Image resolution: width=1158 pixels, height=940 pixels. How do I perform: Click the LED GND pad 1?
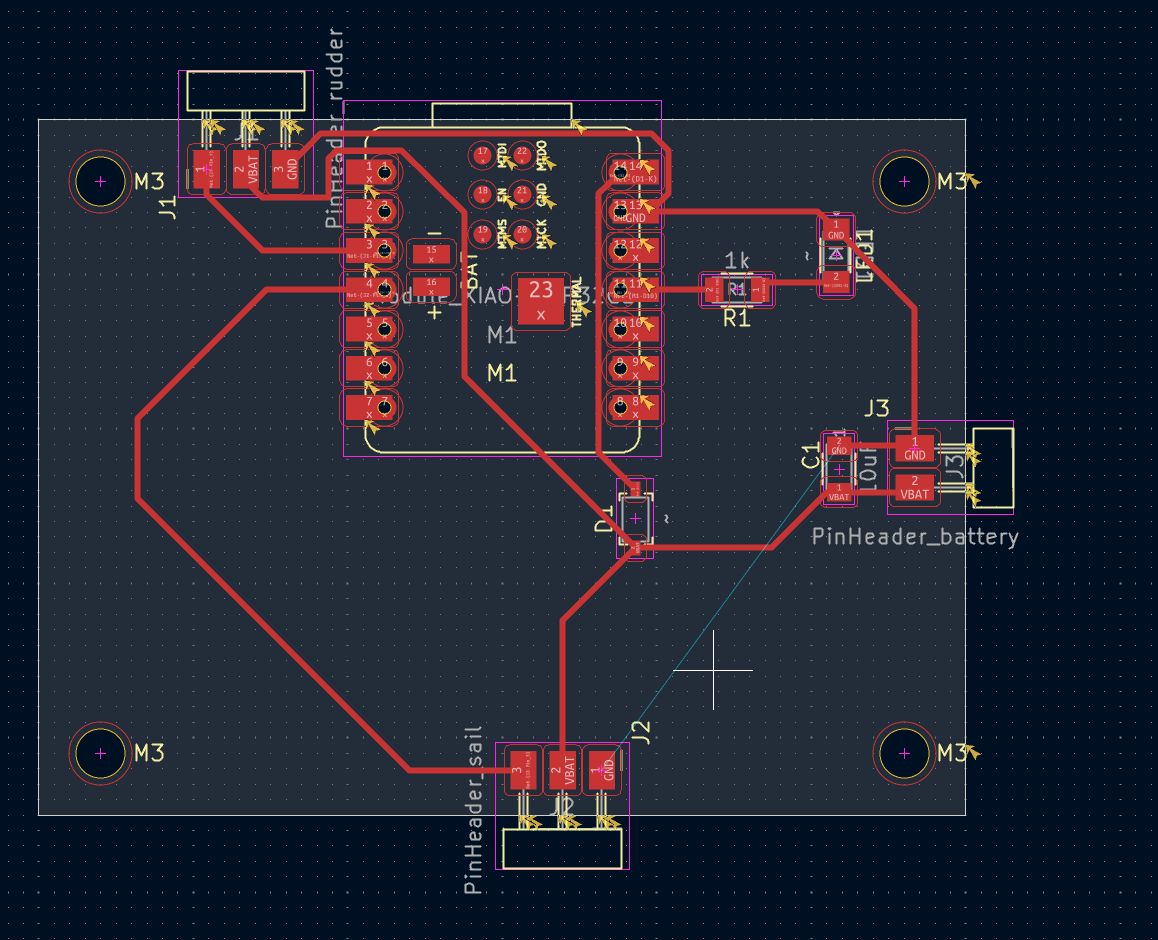pos(836,230)
